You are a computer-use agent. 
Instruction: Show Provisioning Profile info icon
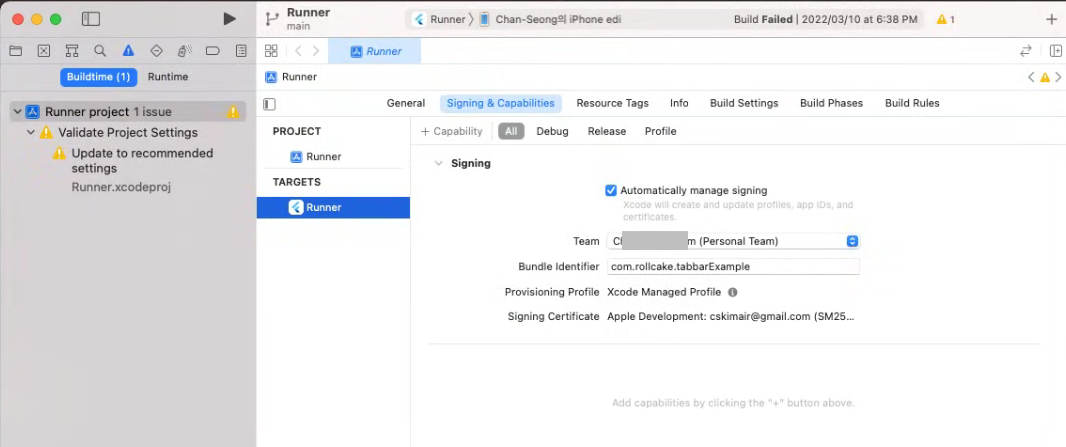click(732, 292)
